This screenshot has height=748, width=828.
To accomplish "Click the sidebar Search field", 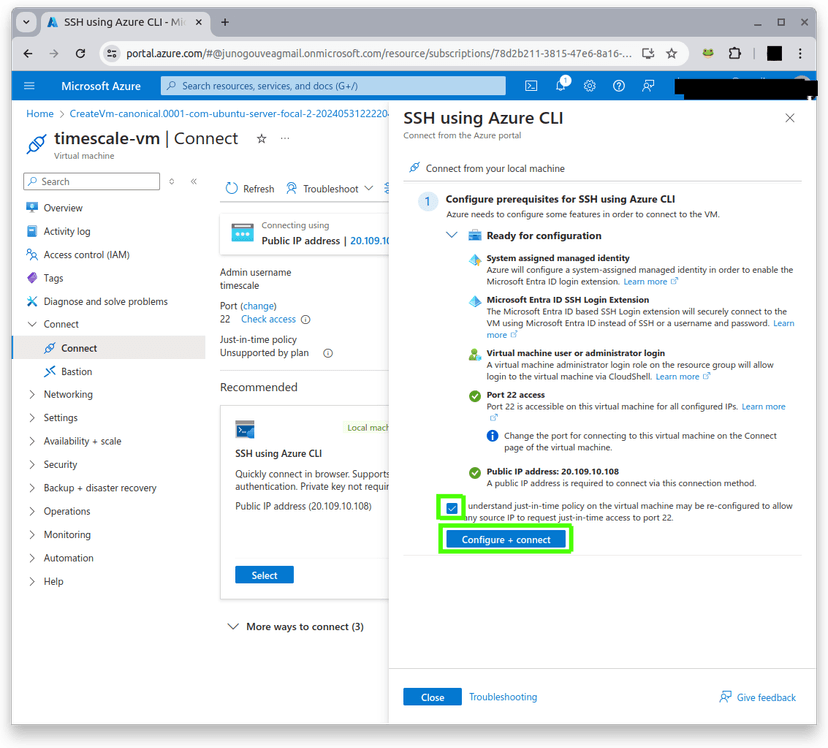I will (x=91, y=181).
